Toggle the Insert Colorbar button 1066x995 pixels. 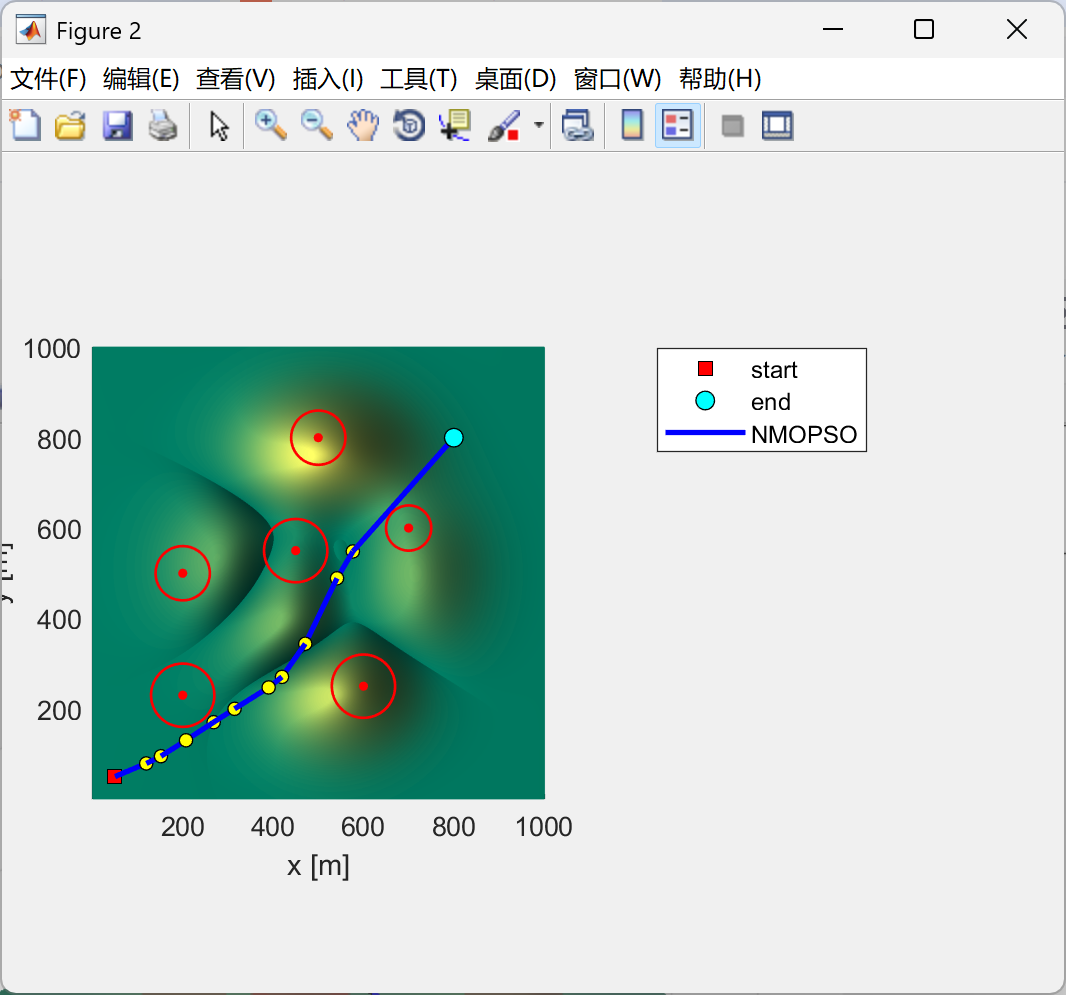(632, 126)
